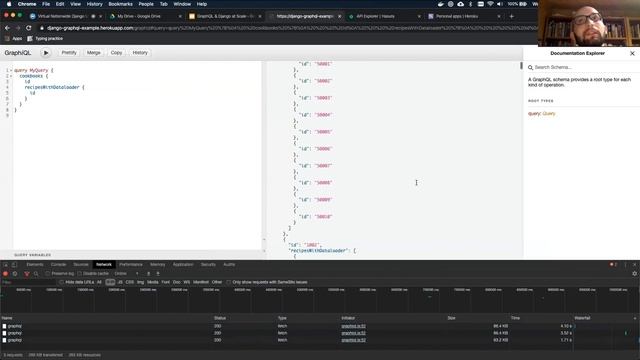
Task: Select the JS request type filter
Action: (x=120, y=282)
